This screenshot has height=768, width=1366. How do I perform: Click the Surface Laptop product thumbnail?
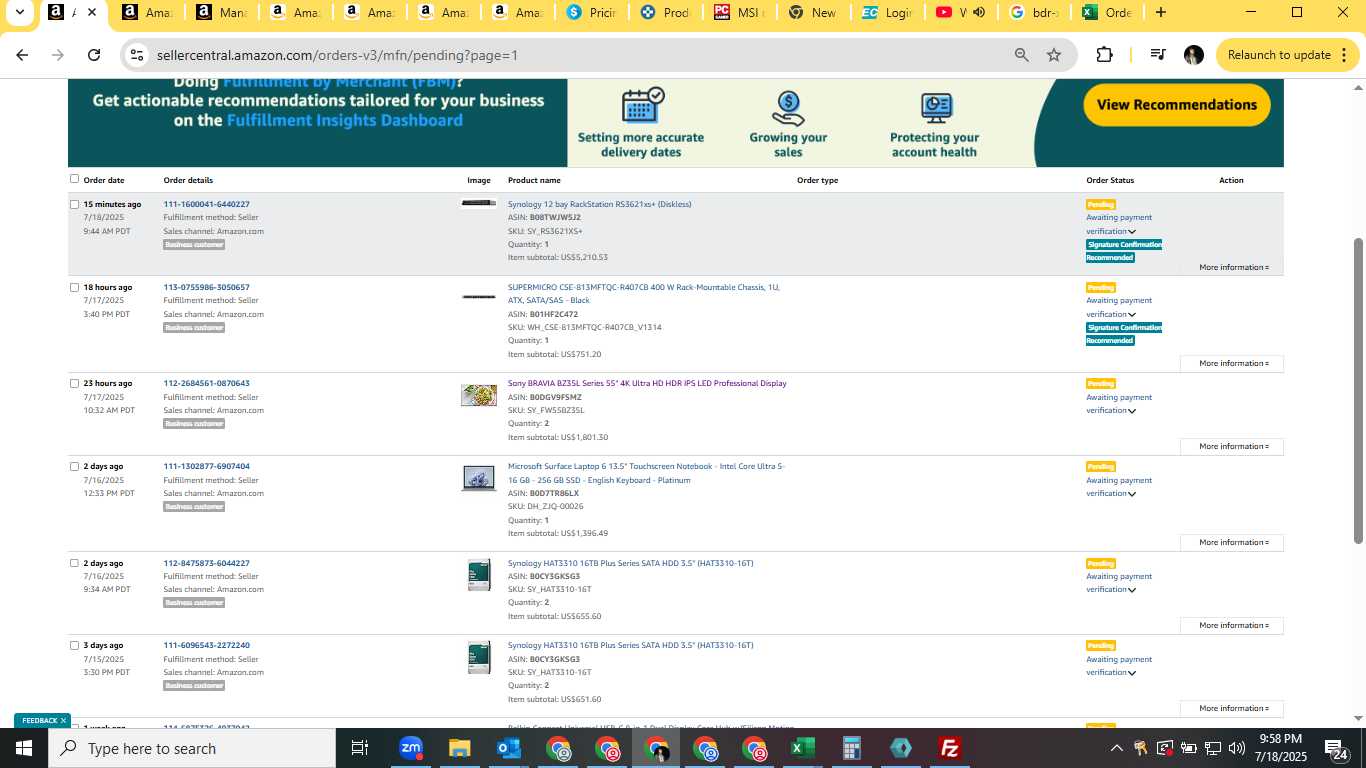coord(479,478)
